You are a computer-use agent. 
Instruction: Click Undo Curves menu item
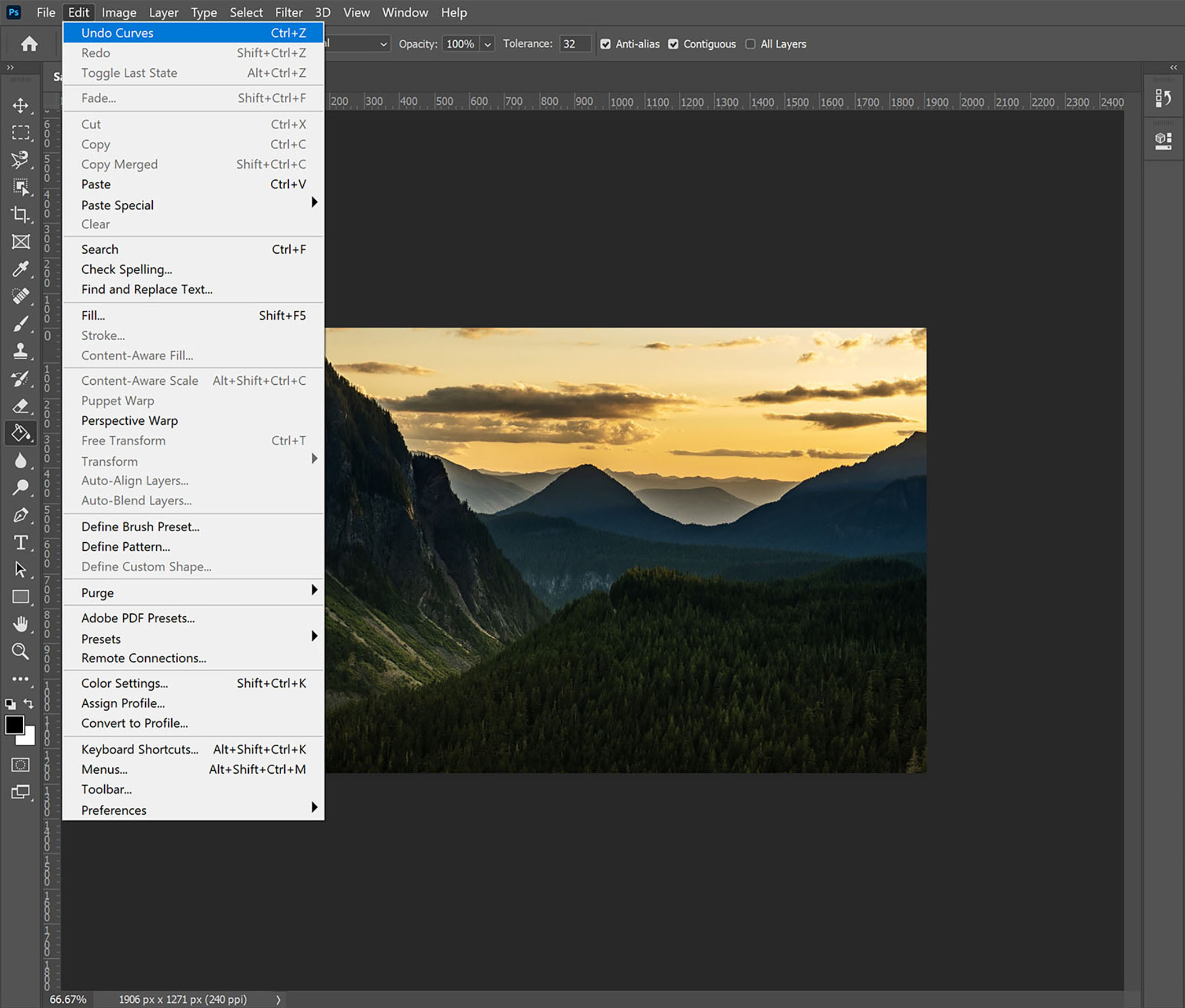[191, 32]
